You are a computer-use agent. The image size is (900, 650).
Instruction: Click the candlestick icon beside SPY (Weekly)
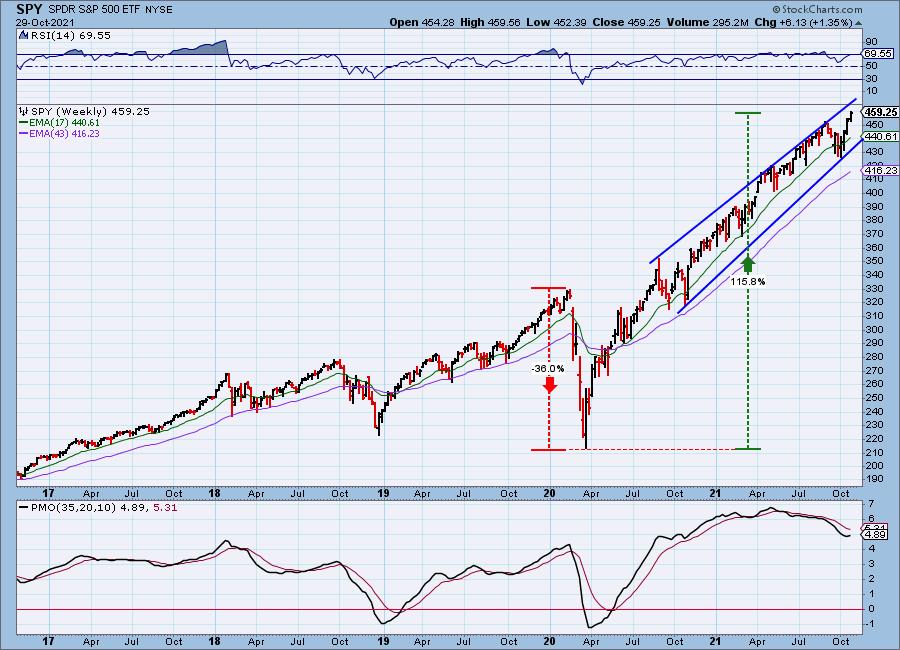pos(23,111)
